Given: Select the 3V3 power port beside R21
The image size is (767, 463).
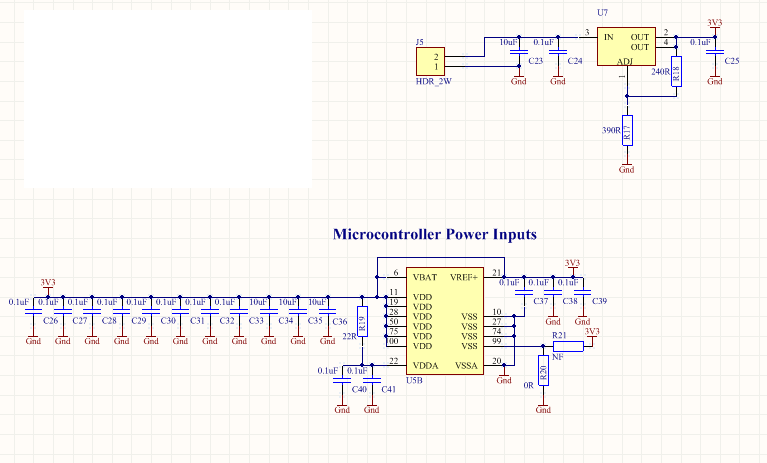Looking at the screenshot, I should click(x=592, y=336).
